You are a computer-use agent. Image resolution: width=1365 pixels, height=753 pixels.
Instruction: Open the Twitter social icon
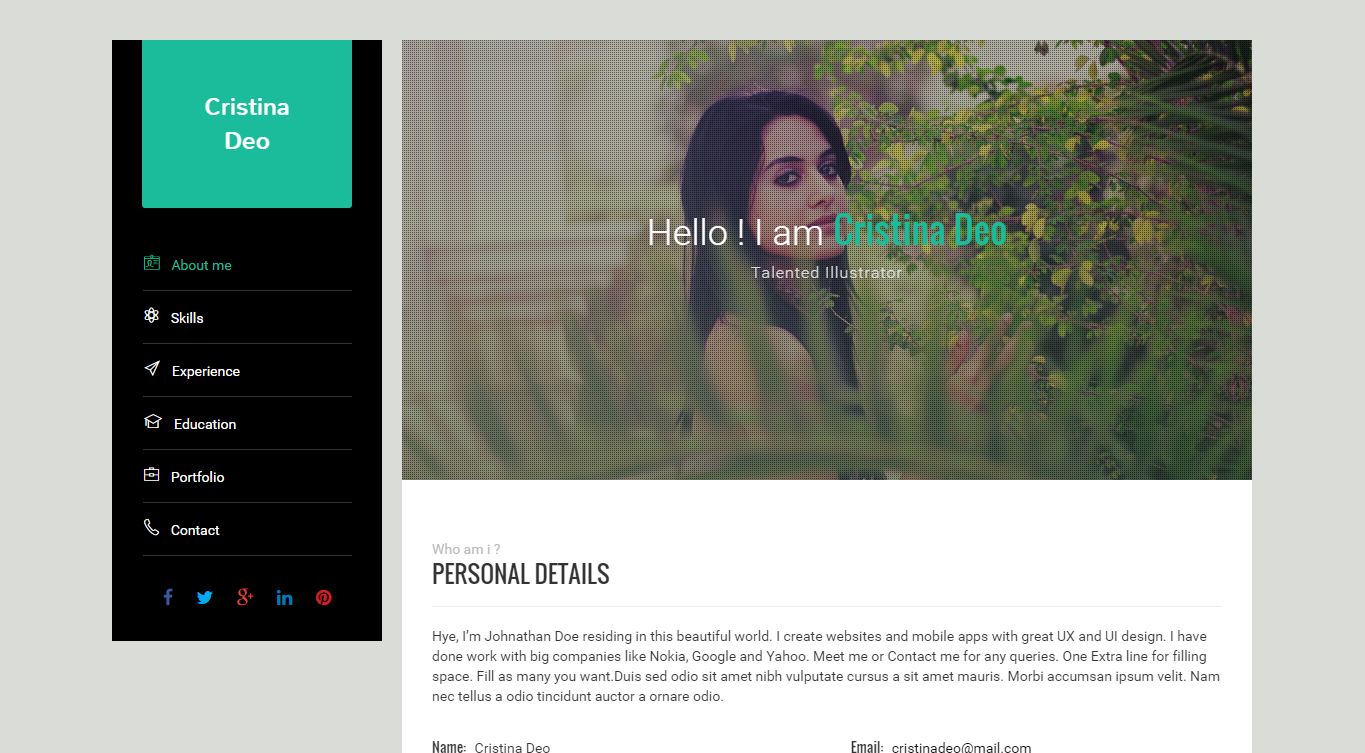click(x=205, y=598)
